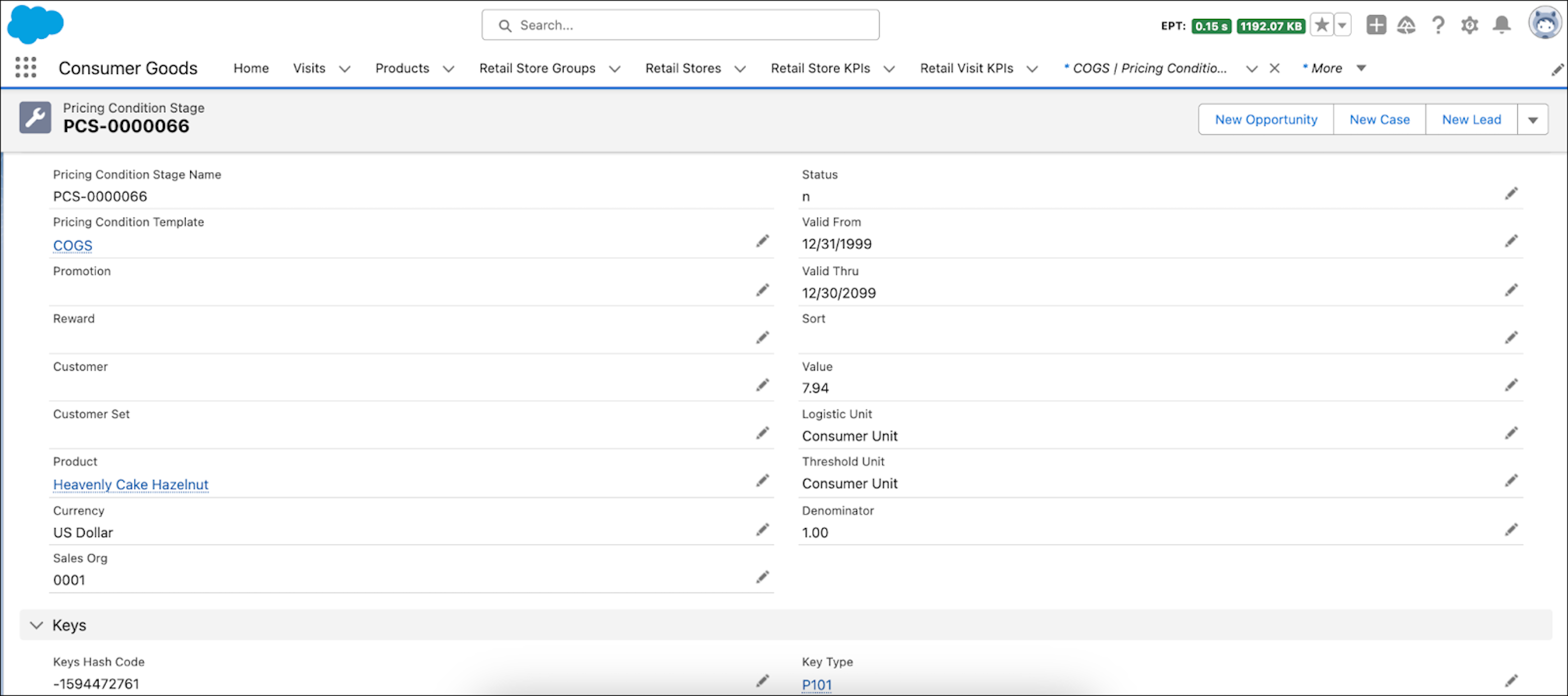
Task: Show more record actions dropdown
Action: pos(1533,119)
